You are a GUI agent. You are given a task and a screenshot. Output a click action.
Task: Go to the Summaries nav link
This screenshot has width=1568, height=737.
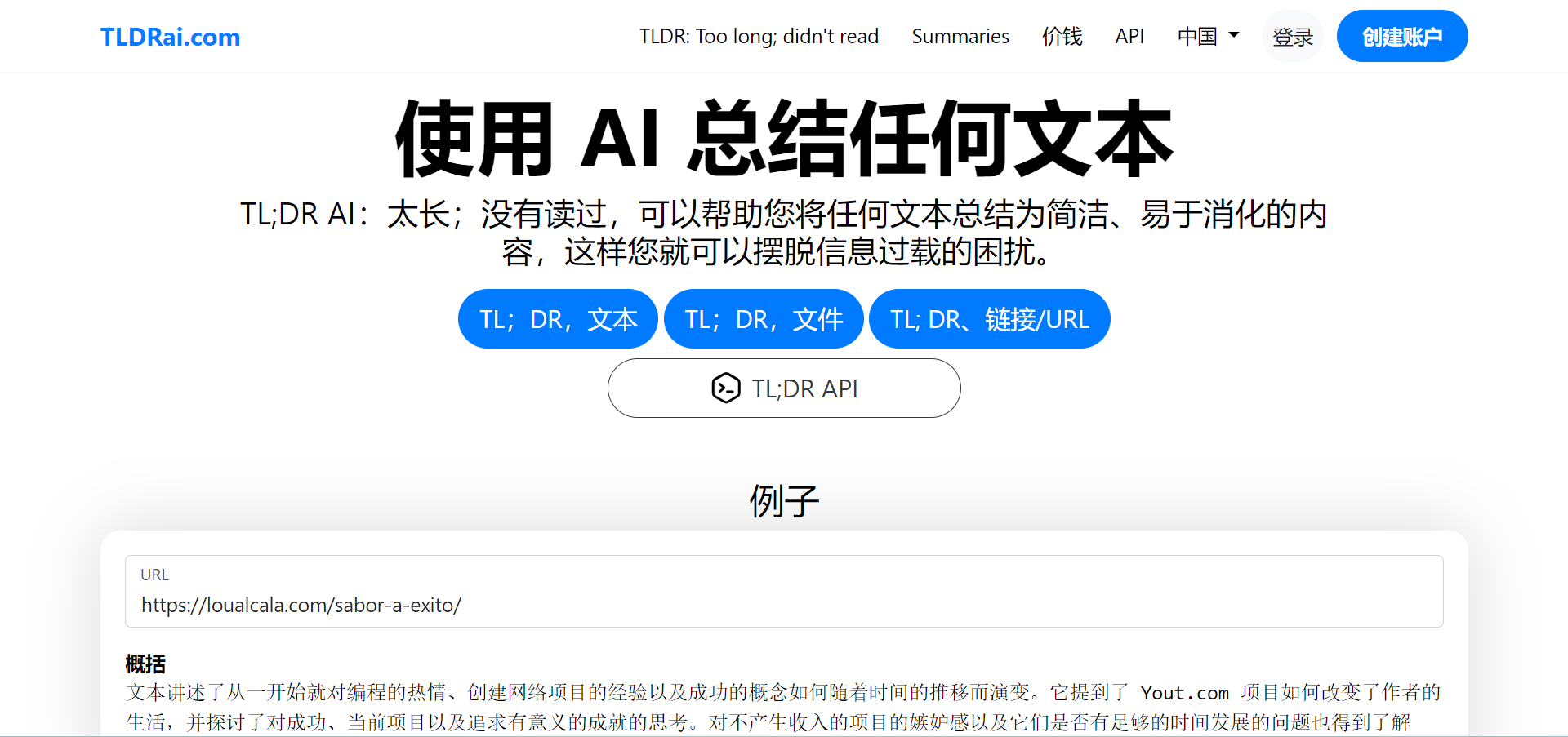coord(960,37)
